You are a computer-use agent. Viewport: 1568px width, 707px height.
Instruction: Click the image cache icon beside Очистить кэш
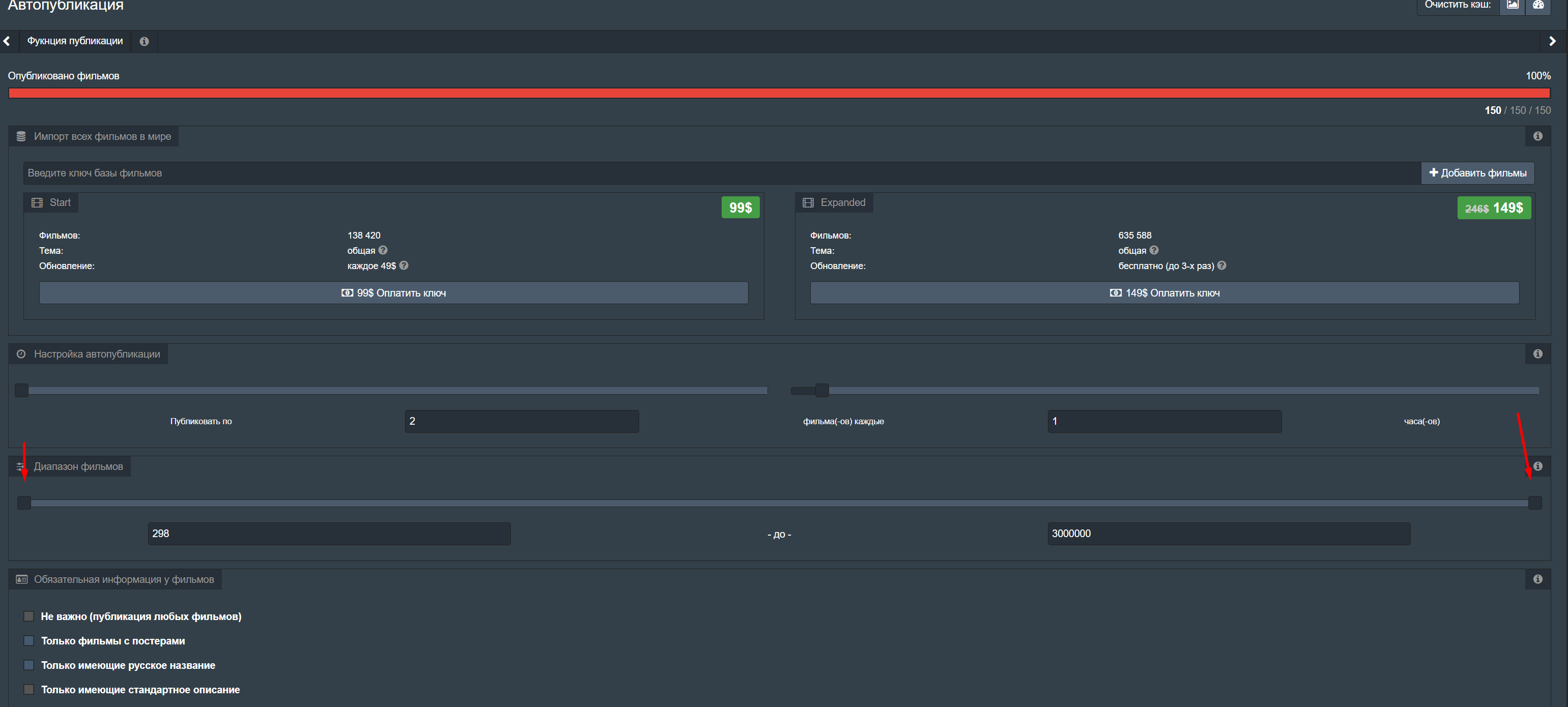(1512, 4)
